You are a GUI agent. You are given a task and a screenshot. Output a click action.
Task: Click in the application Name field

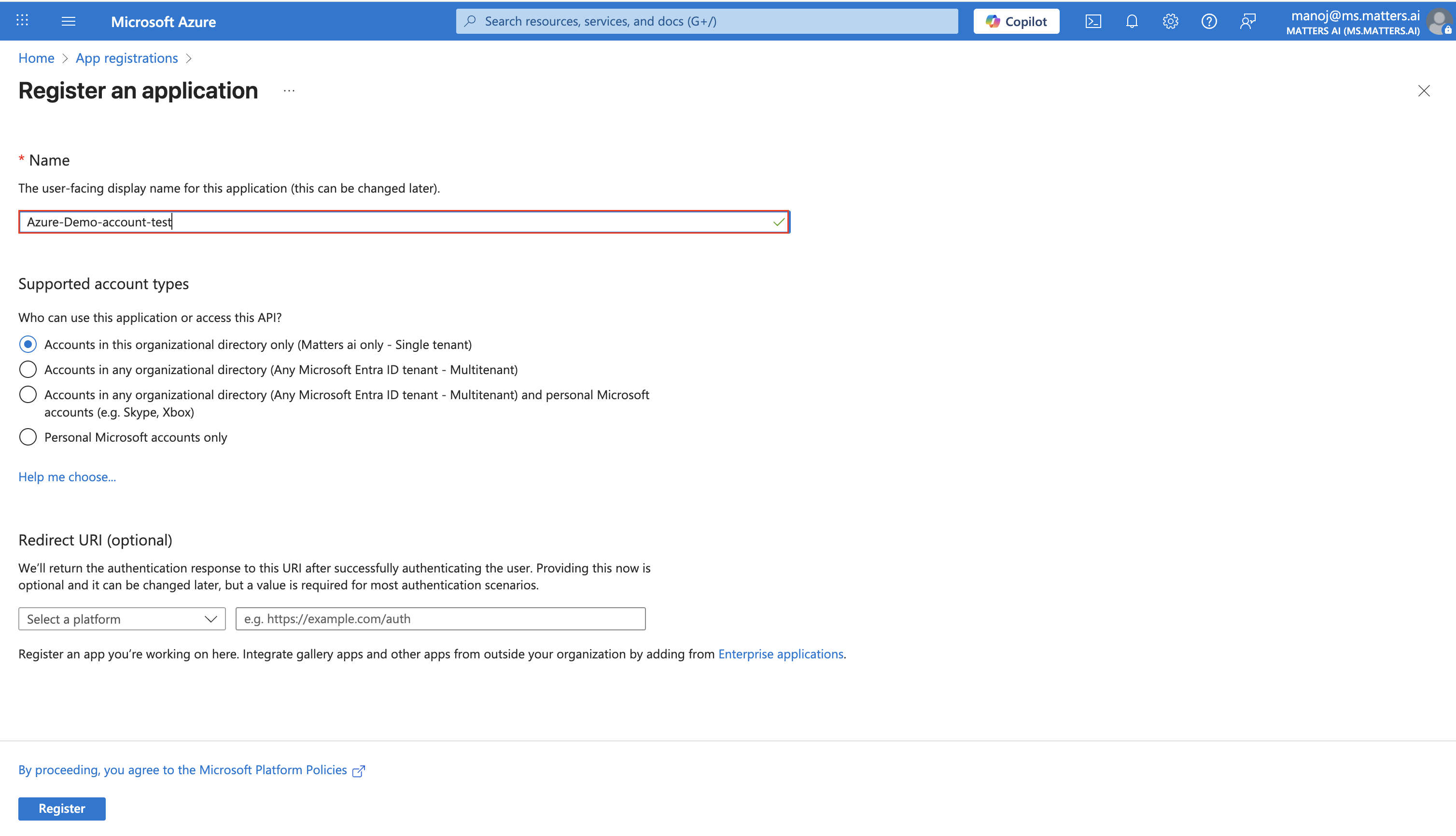404,222
